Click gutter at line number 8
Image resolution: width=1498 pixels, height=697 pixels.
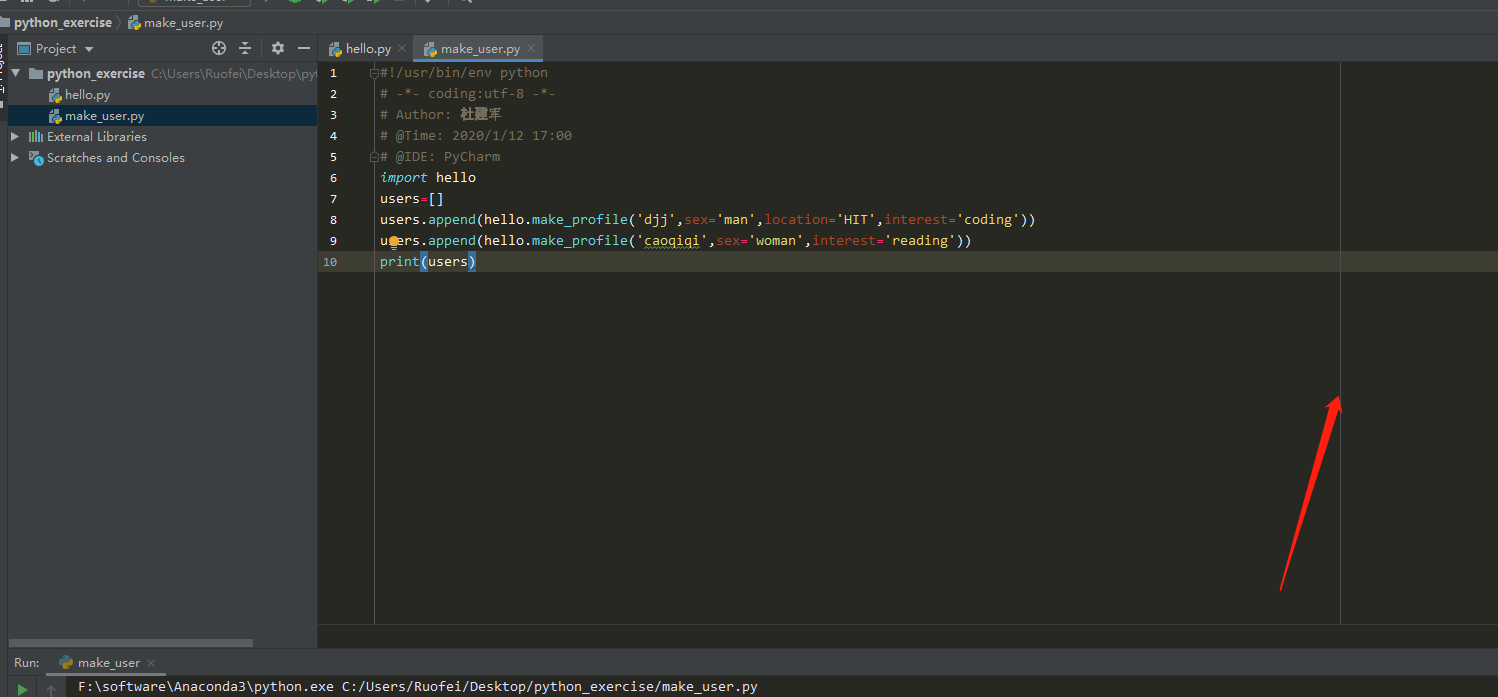[x=333, y=220]
